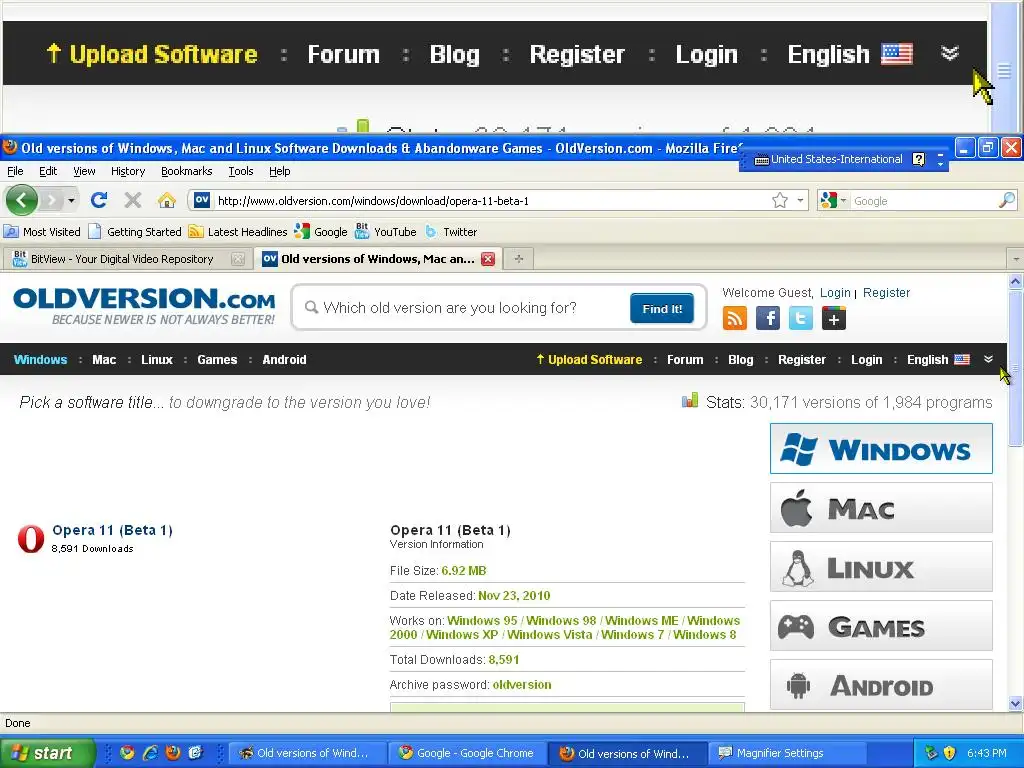Open the Most Visited bookmarks folder

tap(42, 232)
